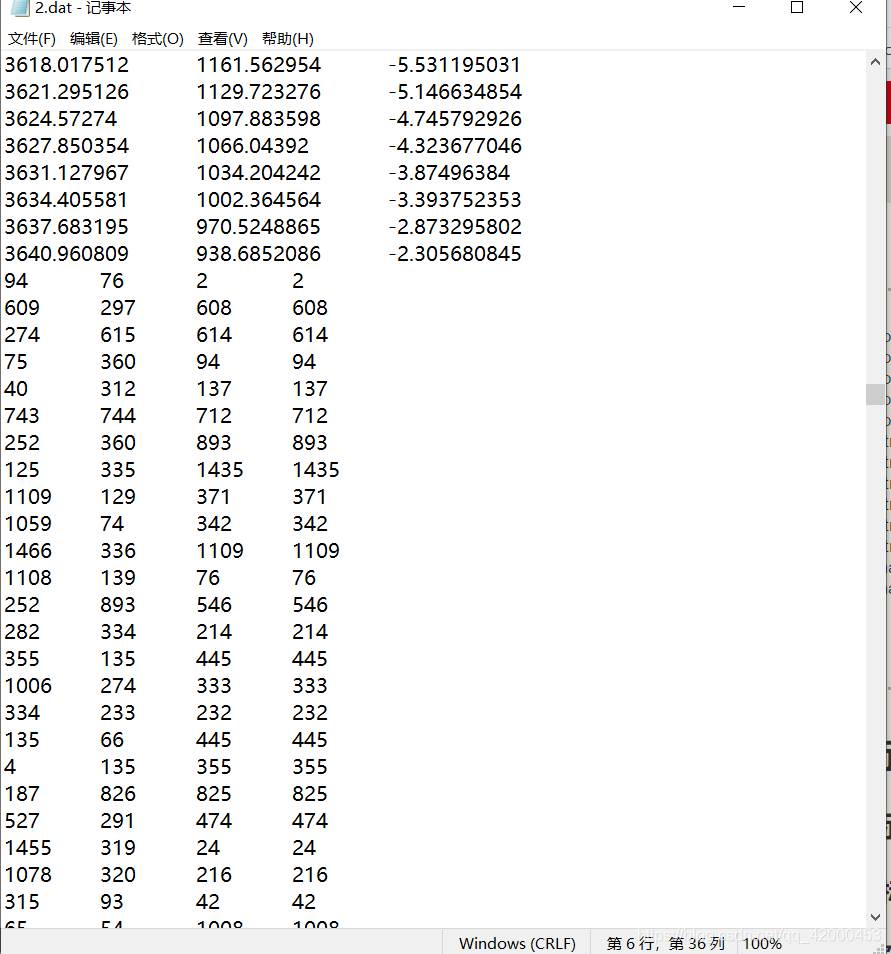891x954 pixels.
Task: Click the value 744
Action: click(118, 416)
